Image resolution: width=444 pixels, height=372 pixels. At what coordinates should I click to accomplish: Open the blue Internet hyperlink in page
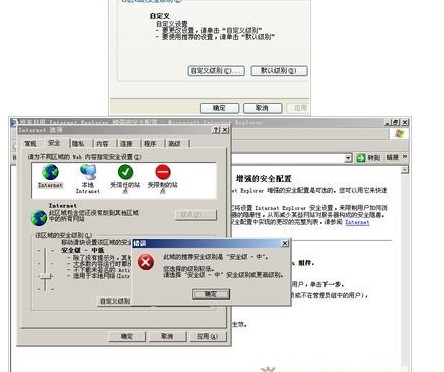pyautogui.click(x=357, y=222)
